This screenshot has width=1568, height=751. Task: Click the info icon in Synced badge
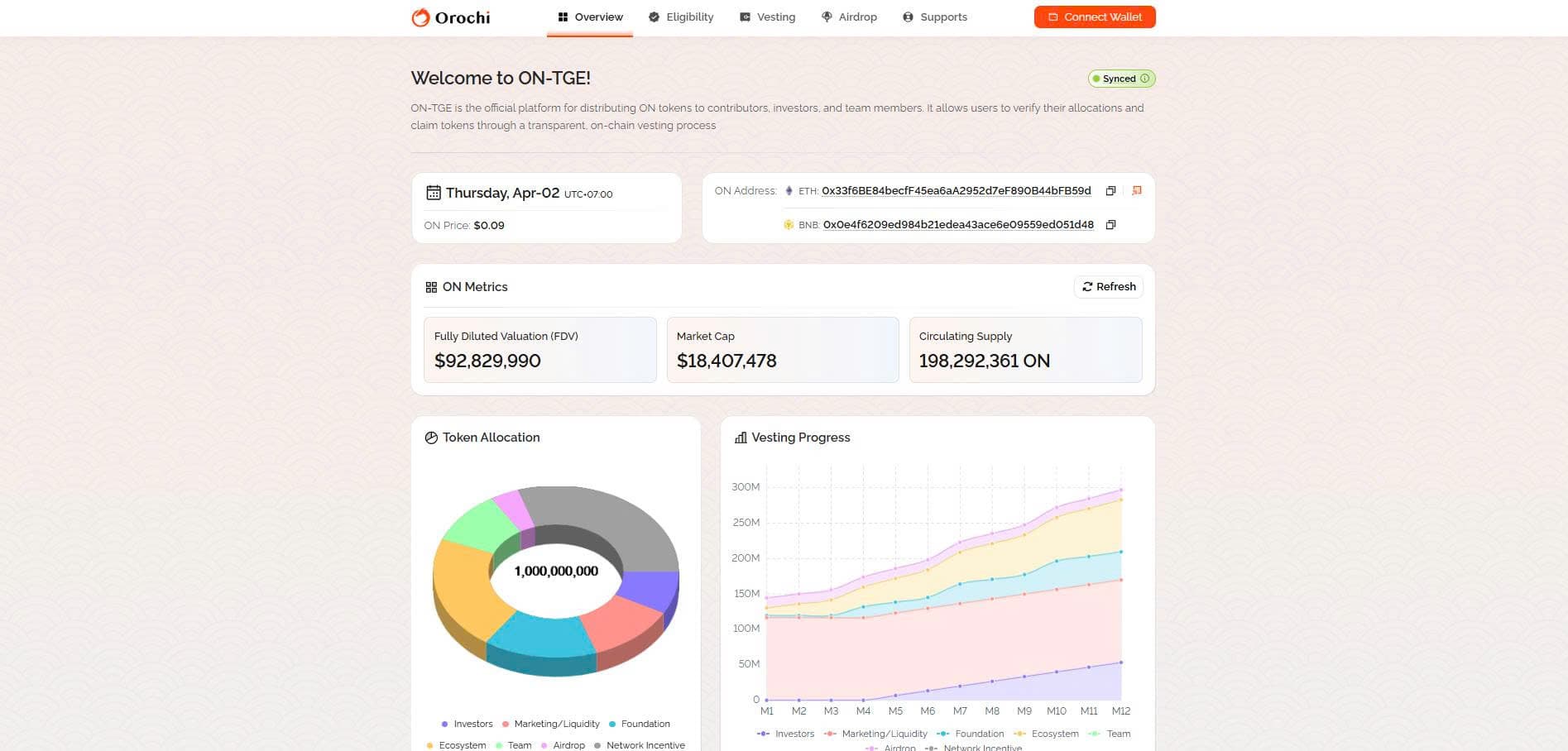[x=1145, y=79]
